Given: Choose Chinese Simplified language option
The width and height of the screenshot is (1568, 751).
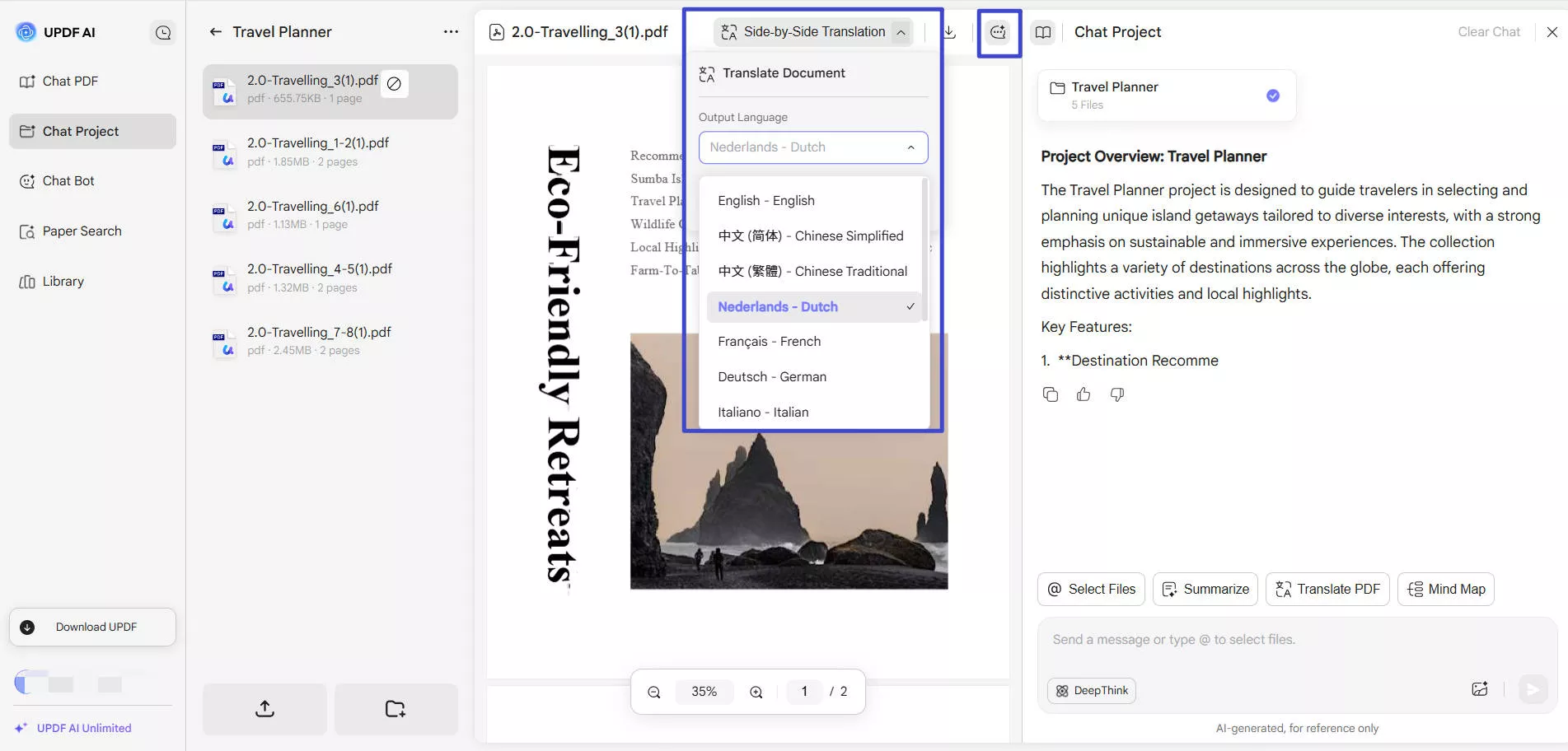Looking at the screenshot, I should 813,236.
